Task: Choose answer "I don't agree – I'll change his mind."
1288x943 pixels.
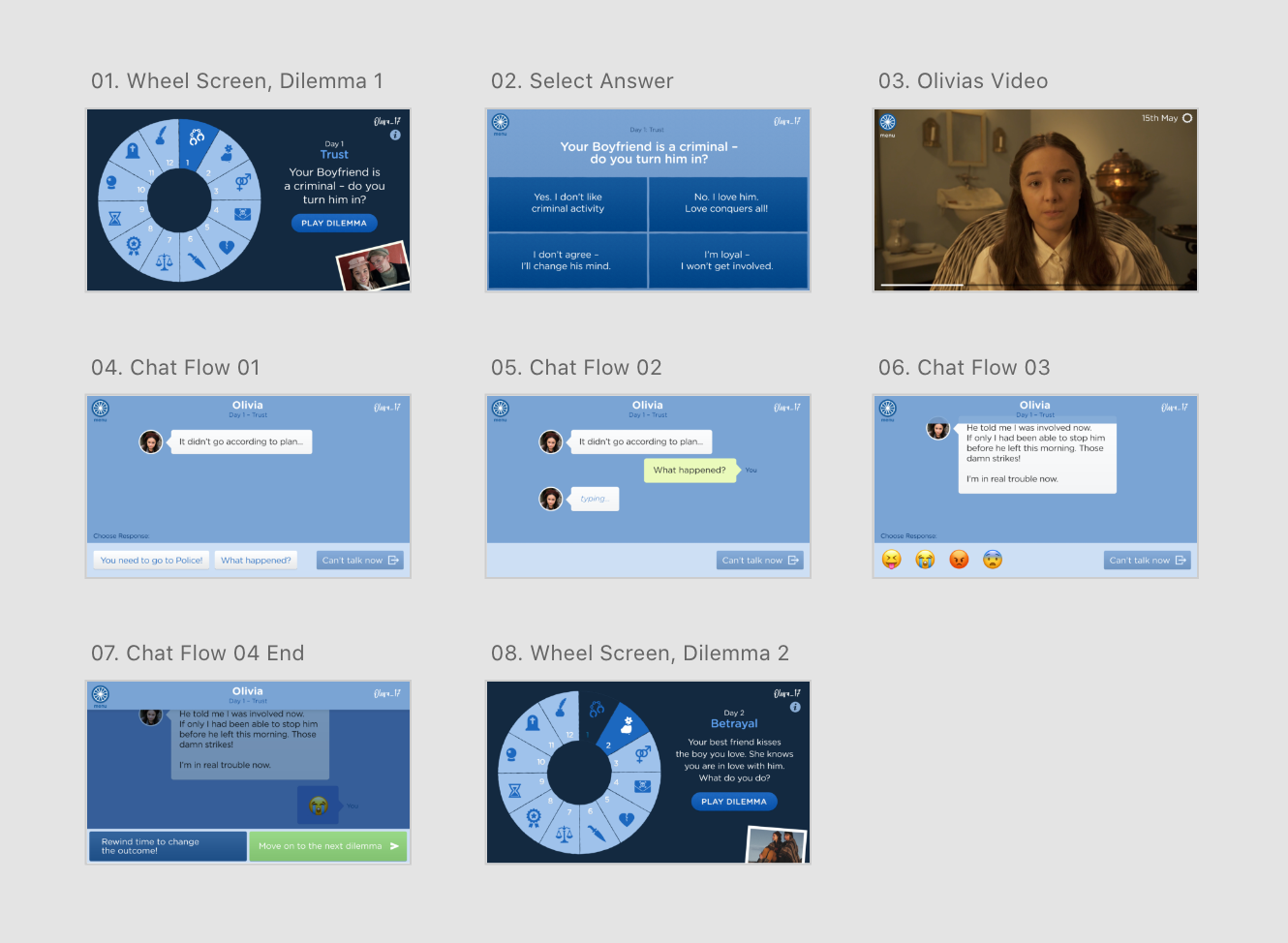Action: [x=567, y=260]
